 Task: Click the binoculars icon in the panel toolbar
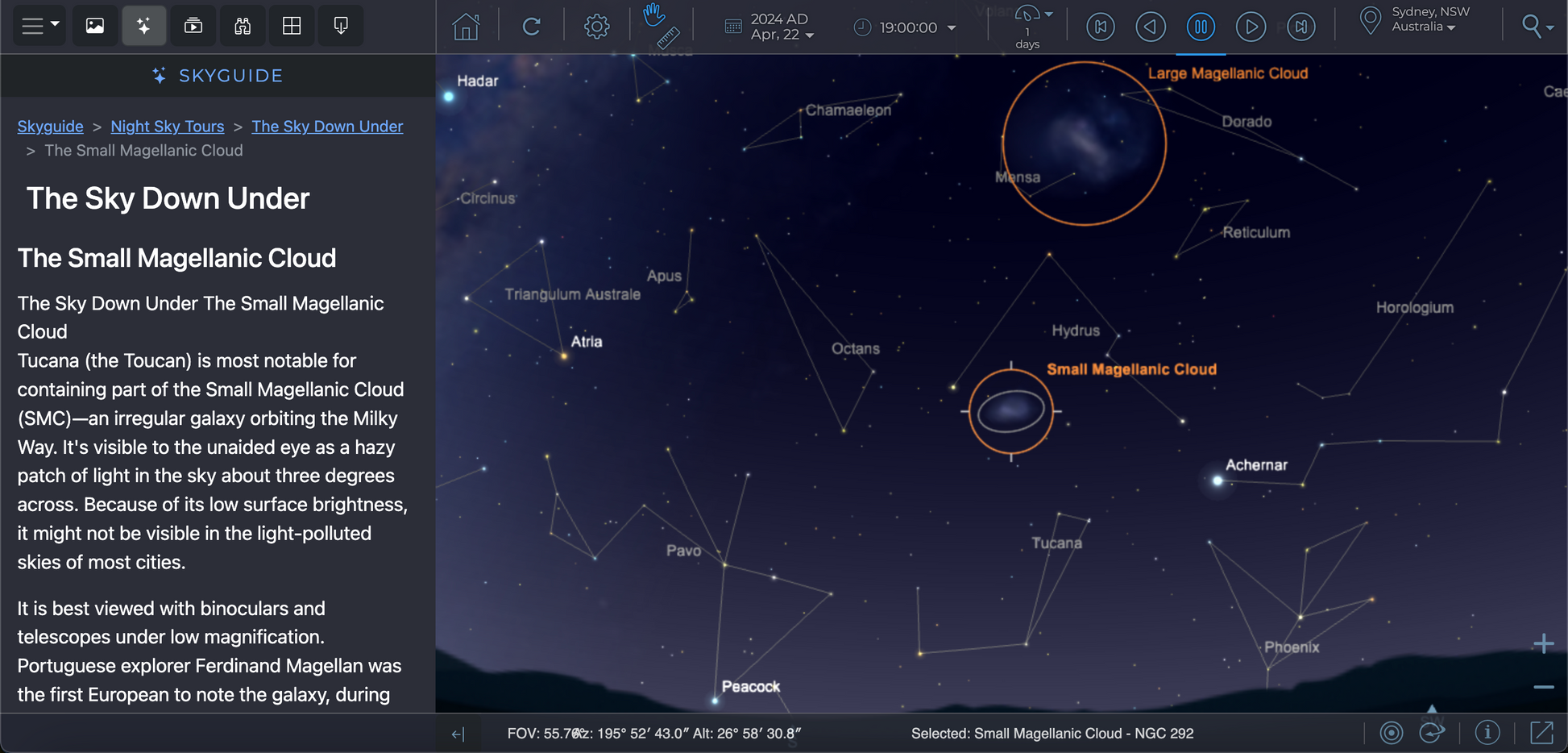pos(243,26)
